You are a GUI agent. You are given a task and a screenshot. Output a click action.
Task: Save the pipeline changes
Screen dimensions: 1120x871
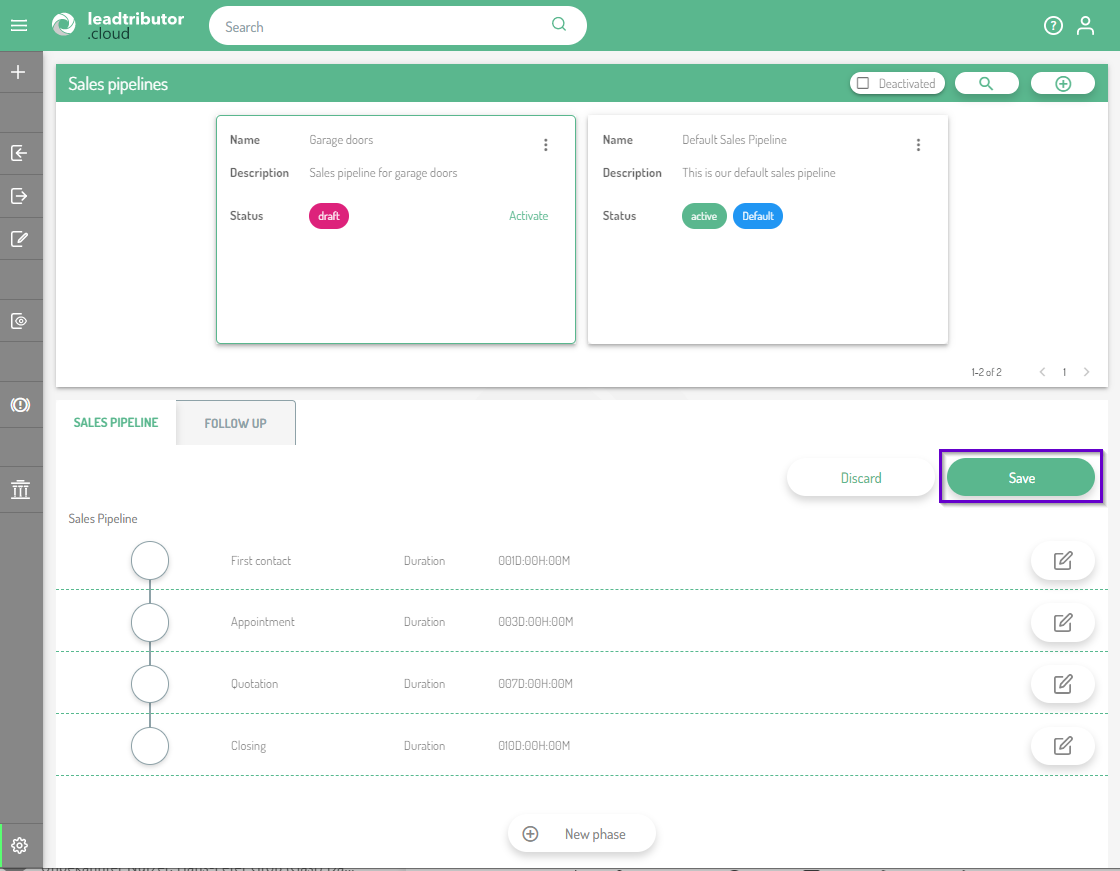pos(1021,478)
